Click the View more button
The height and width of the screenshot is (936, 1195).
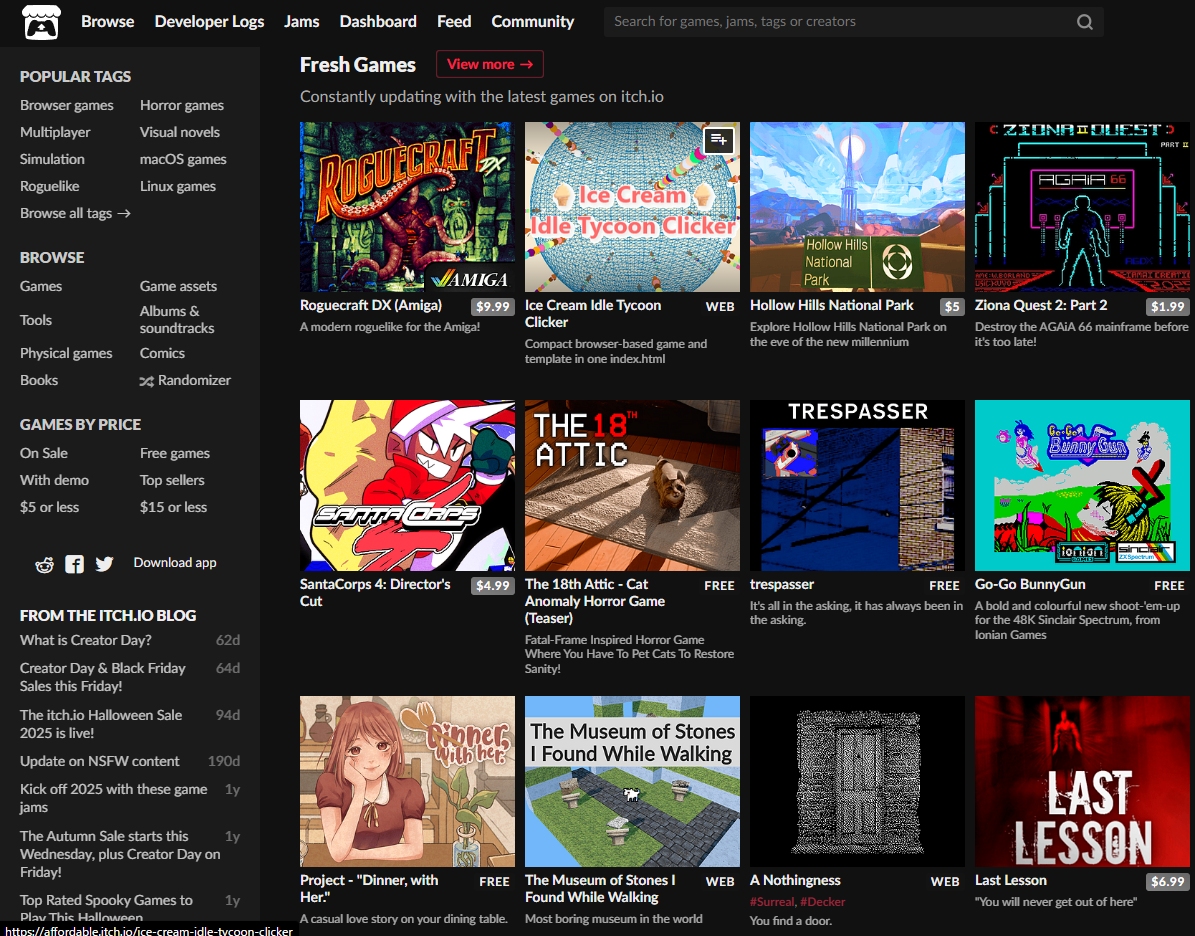pyautogui.click(x=489, y=64)
